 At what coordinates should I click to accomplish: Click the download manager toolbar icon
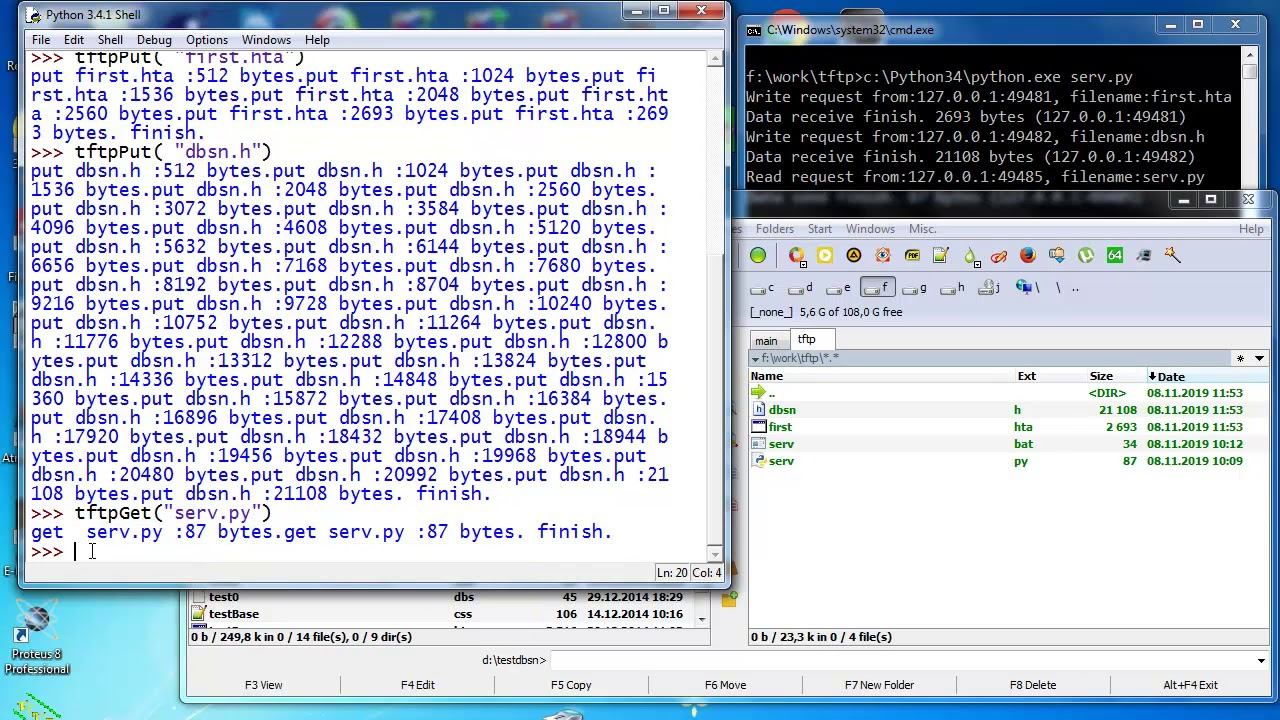tap(1057, 256)
